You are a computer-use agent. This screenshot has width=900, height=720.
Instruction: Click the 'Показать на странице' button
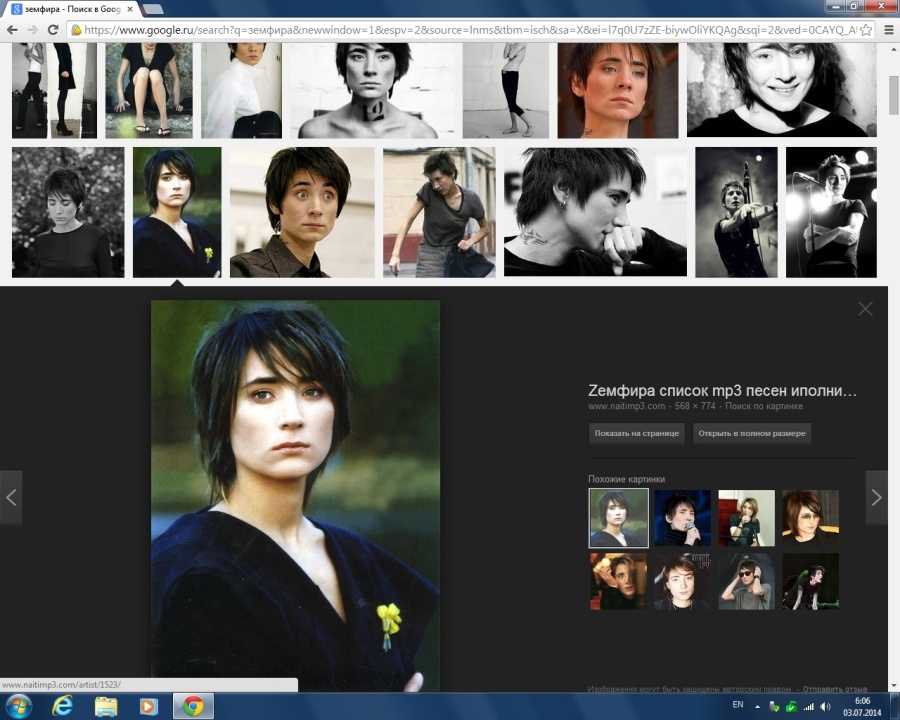pyautogui.click(x=637, y=433)
